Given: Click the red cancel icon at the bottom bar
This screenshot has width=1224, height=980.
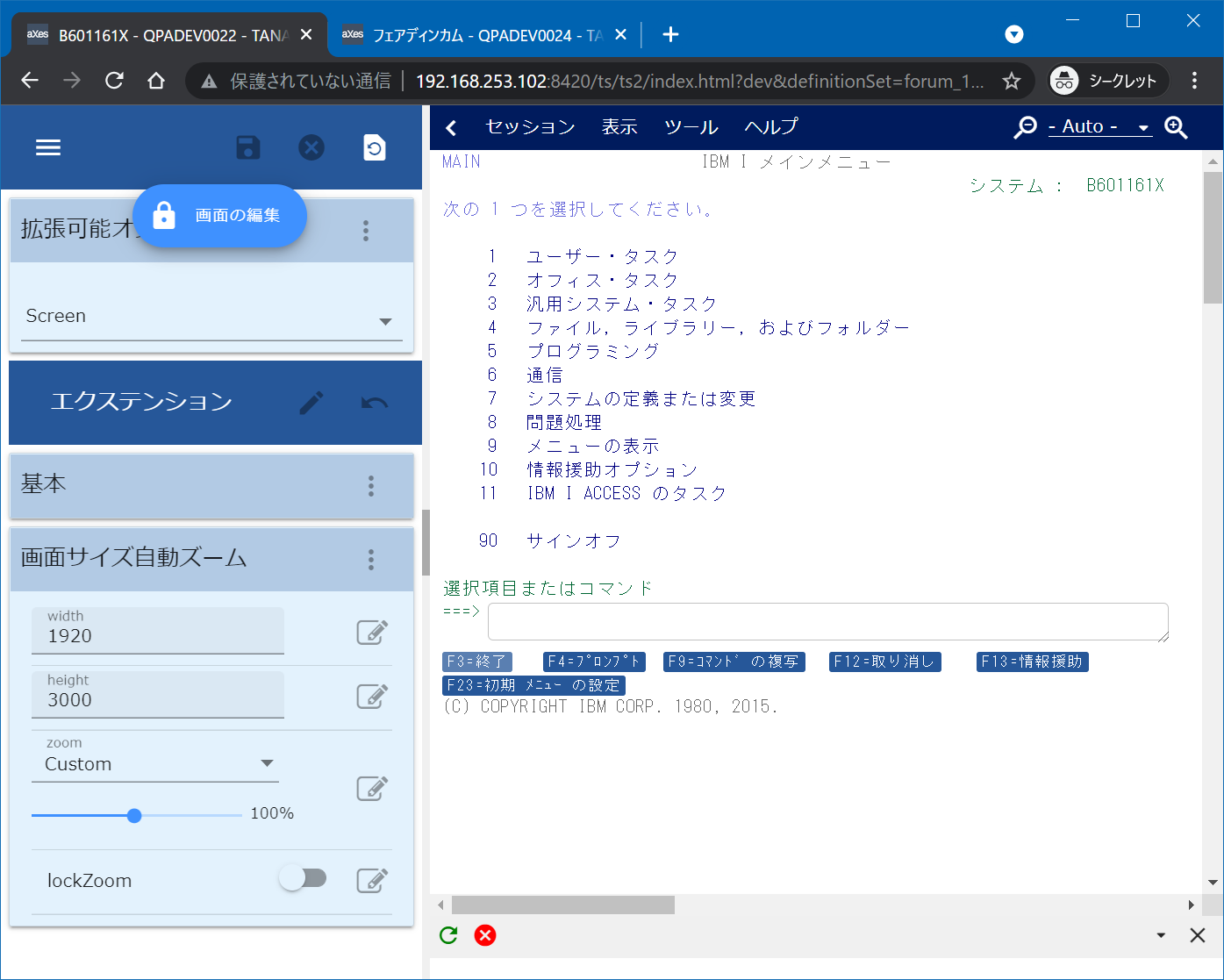Looking at the screenshot, I should tap(485, 935).
